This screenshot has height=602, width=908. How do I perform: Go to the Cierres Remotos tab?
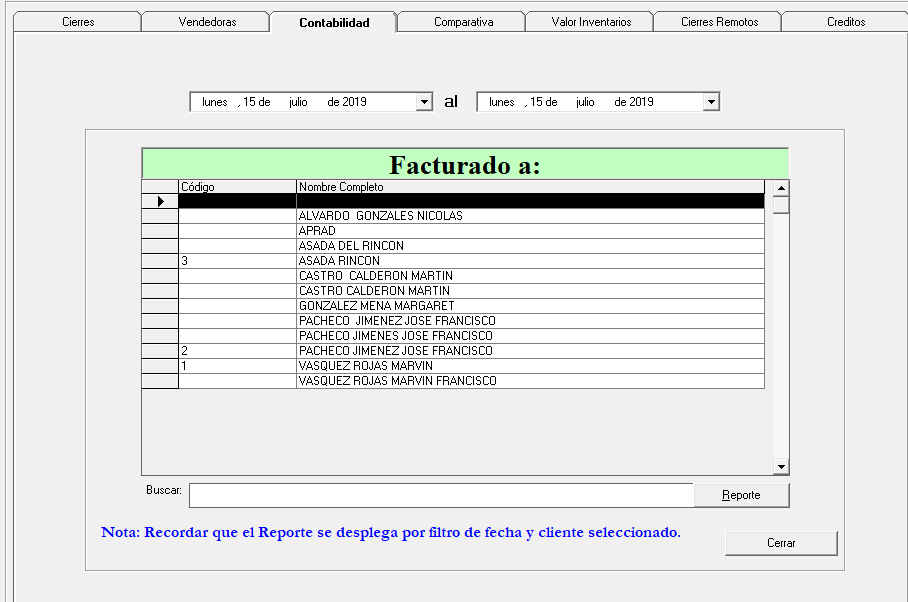point(719,22)
